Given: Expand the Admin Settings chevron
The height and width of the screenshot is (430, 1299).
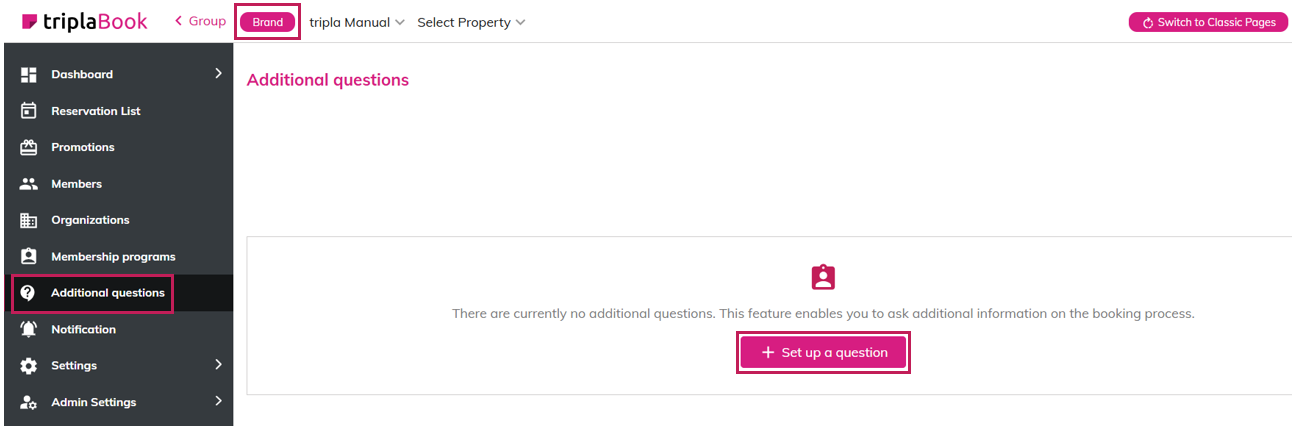Looking at the screenshot, I should 218,401.
